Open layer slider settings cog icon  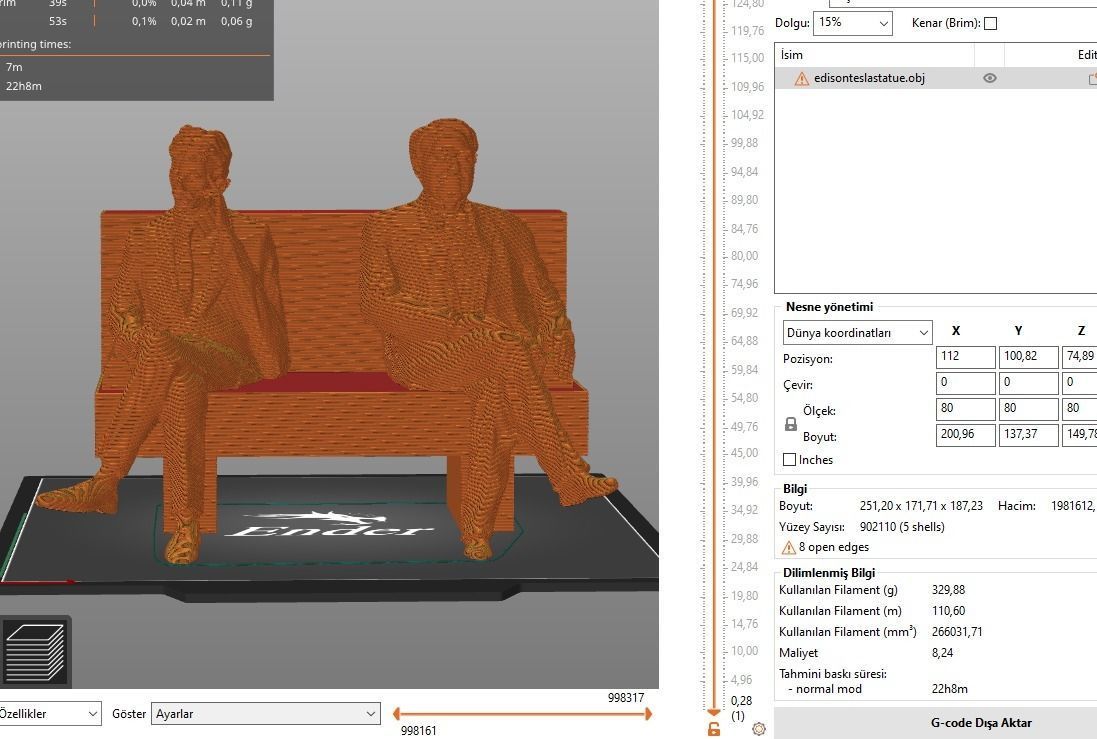758,729
